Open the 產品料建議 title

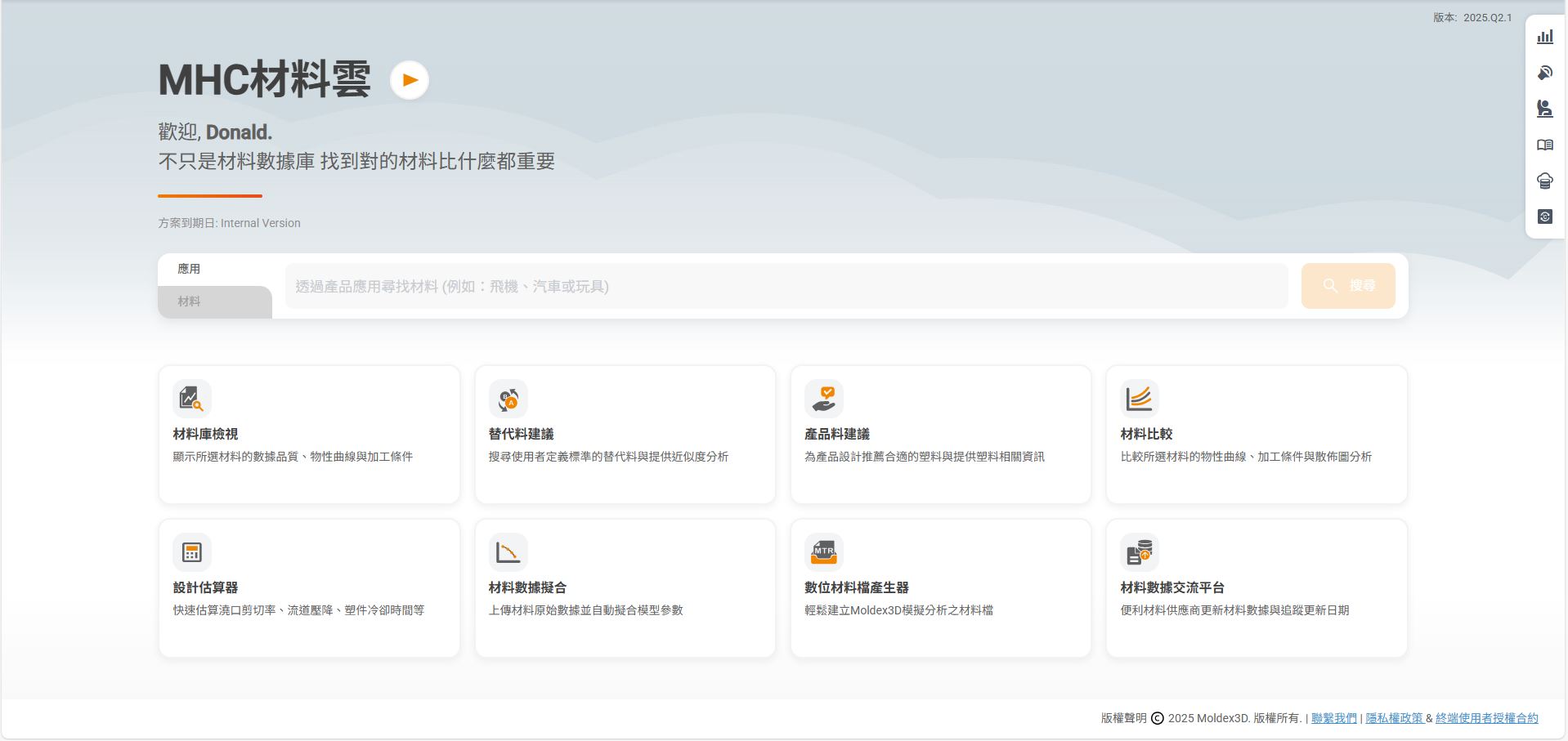click(x=837, y=434)
